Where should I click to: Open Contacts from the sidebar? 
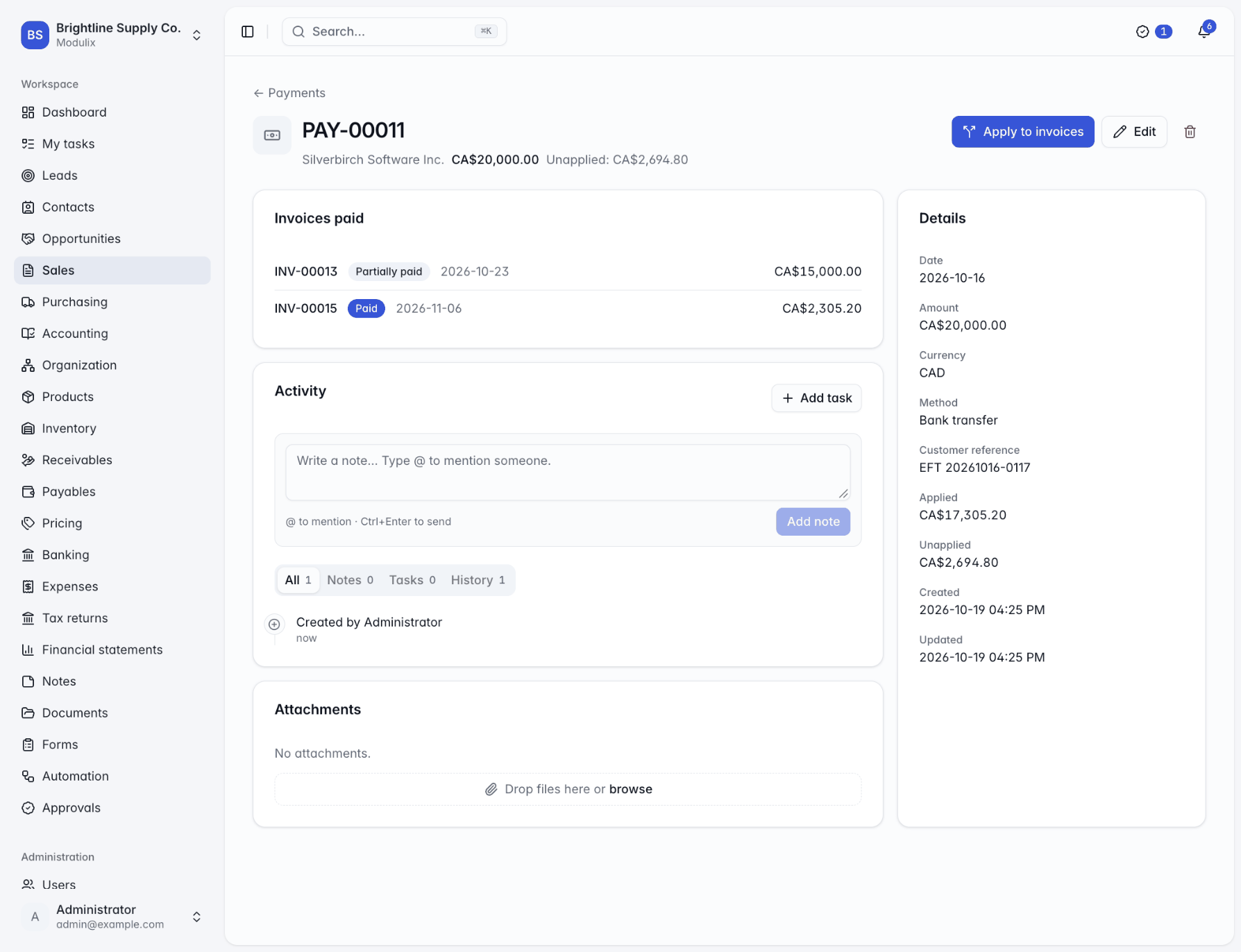[x=112, y=207]
